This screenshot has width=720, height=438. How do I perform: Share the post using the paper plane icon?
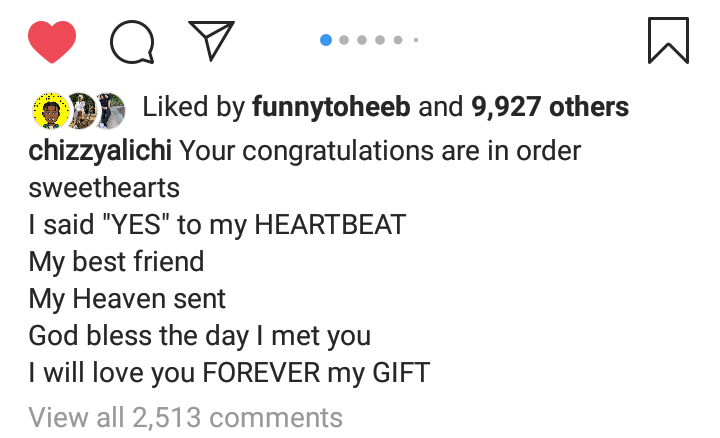(210, 41)
